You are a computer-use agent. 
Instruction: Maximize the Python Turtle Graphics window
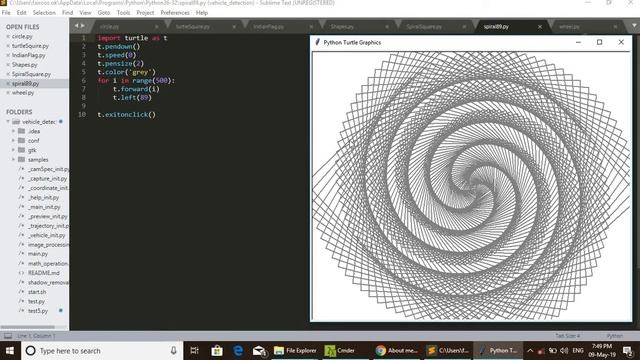click(x=600, y=42)
